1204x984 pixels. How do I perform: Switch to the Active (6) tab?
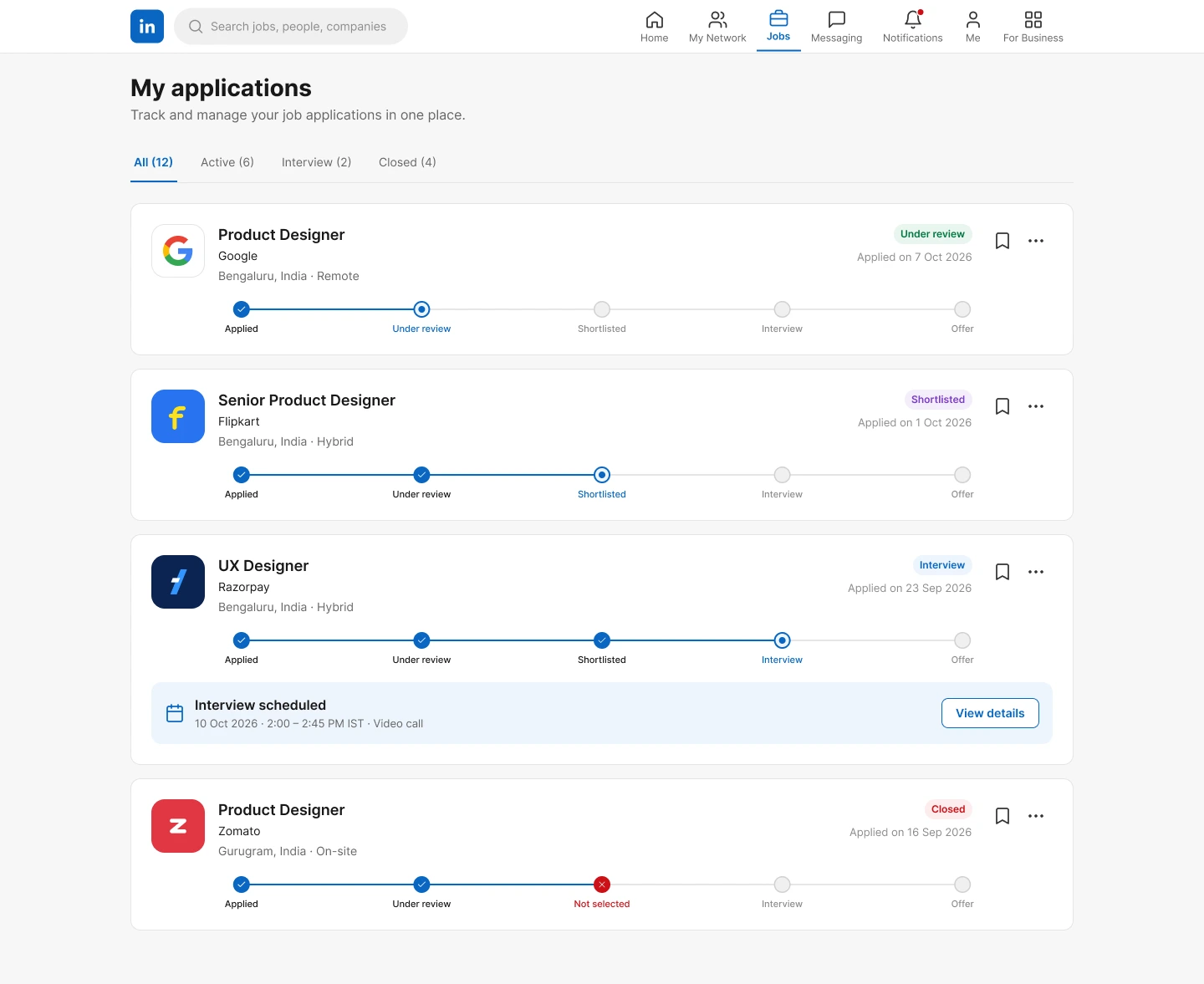tap(227, 162)
